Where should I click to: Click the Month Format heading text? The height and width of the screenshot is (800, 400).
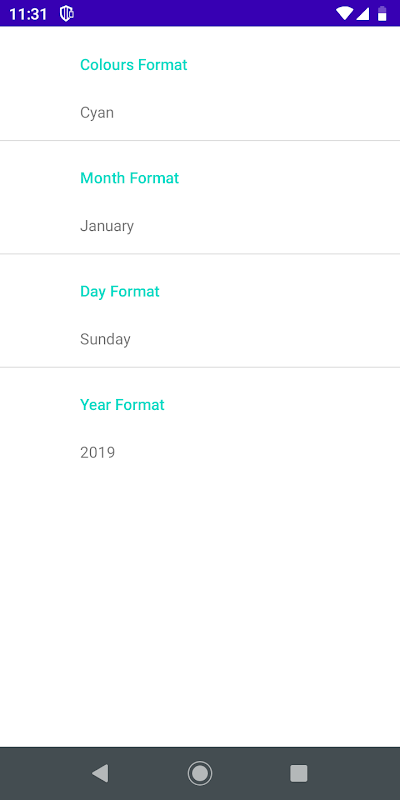pos(130,178)
